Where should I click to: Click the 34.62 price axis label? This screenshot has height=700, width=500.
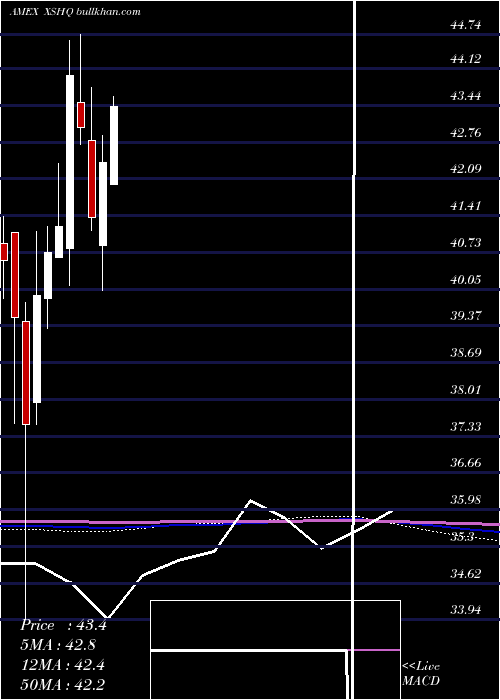(466, 574)
